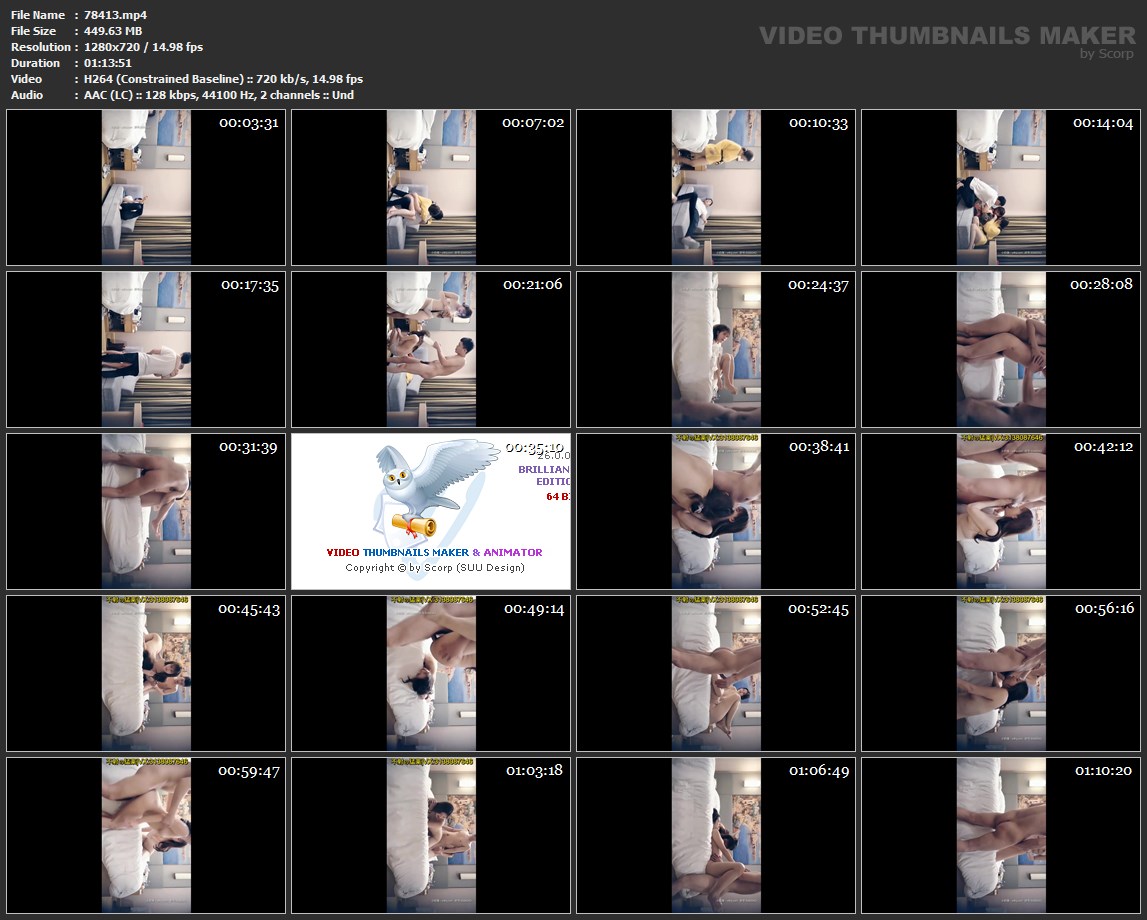
Task: Click the 01:06:49 timestamp label
Action: click(x=818, y=770)
